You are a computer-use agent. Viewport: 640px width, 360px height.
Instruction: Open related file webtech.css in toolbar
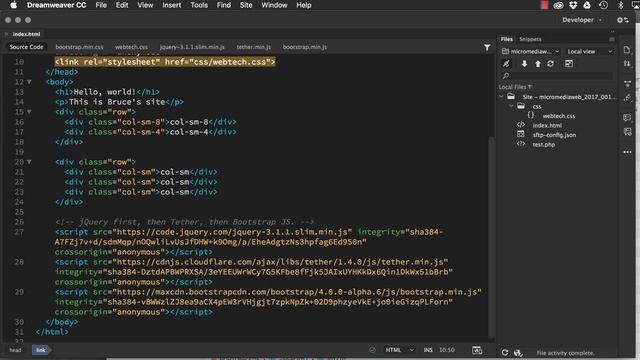coord(131,47)
